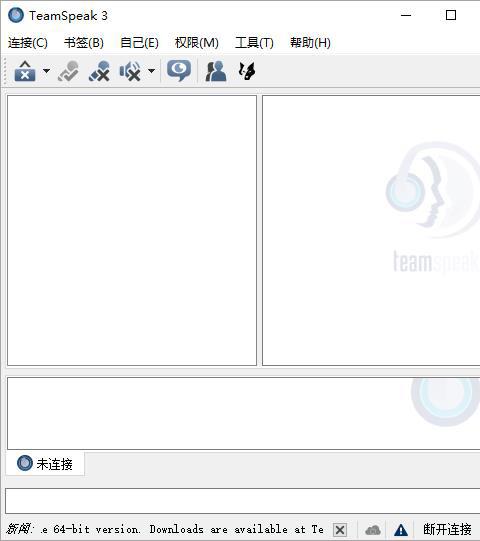480x541 pixels.
Task: Close the news ticker with X button
Action: [340, 529]
